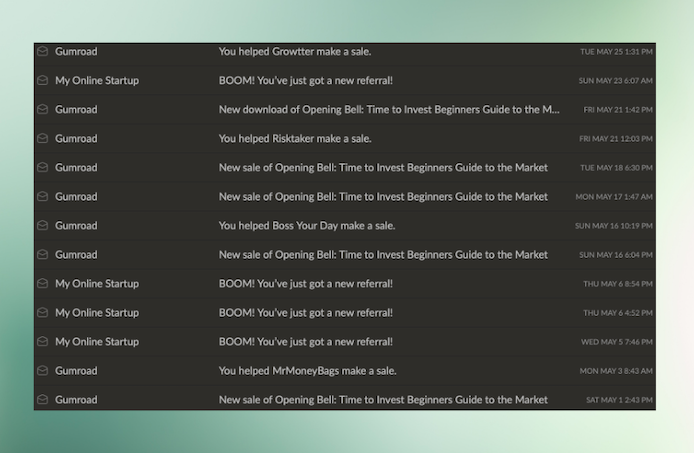Click timestamp TUE MAY 18 6:30 PM
Screen dimensions: 694x453
pos(616,168)
